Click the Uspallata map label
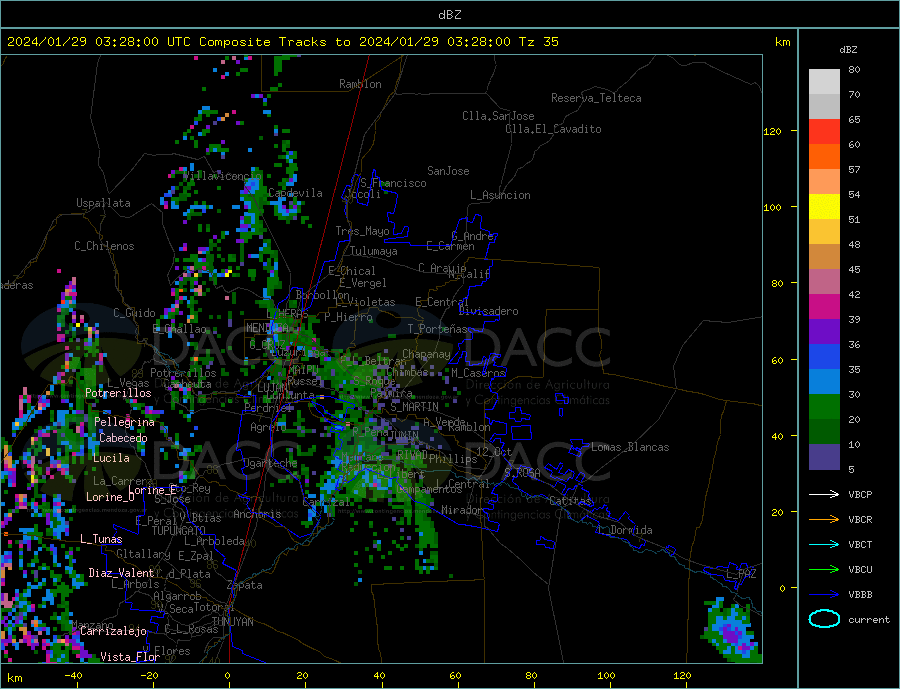This screenshot has height=689, width=900. pyautogui.click(x=103, y=203)
